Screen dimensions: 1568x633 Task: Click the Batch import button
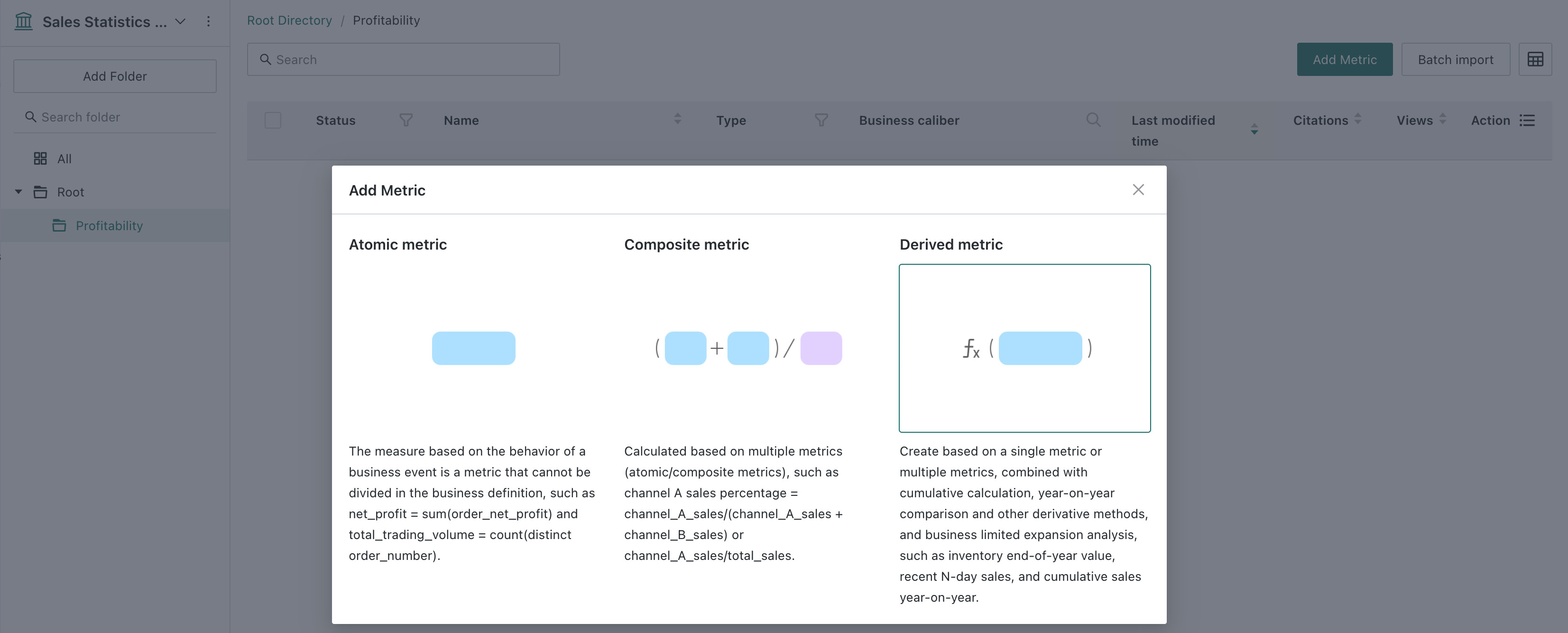(x=1456, y=59)
